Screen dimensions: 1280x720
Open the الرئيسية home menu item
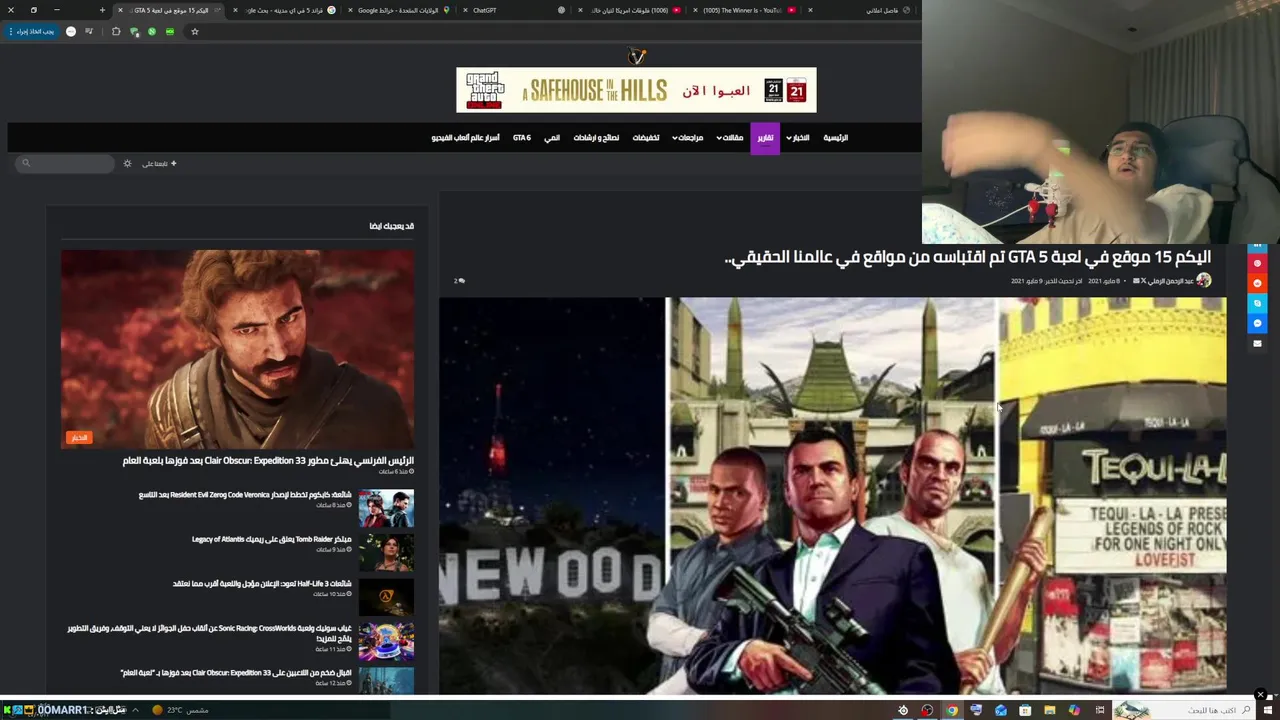[835, 138]
